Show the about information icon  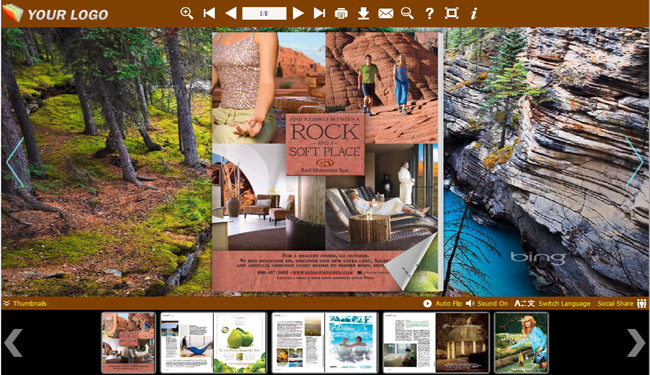473,14
